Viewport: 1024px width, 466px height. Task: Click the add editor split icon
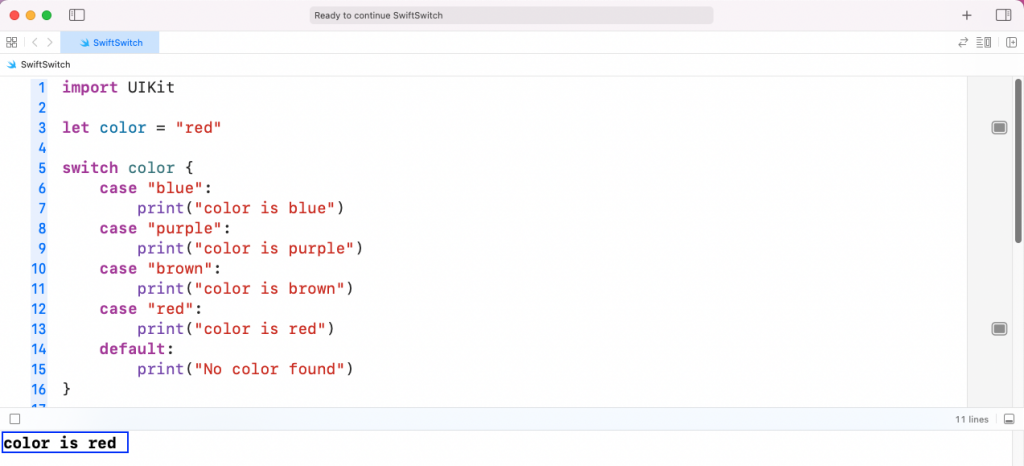(1011, 42)
